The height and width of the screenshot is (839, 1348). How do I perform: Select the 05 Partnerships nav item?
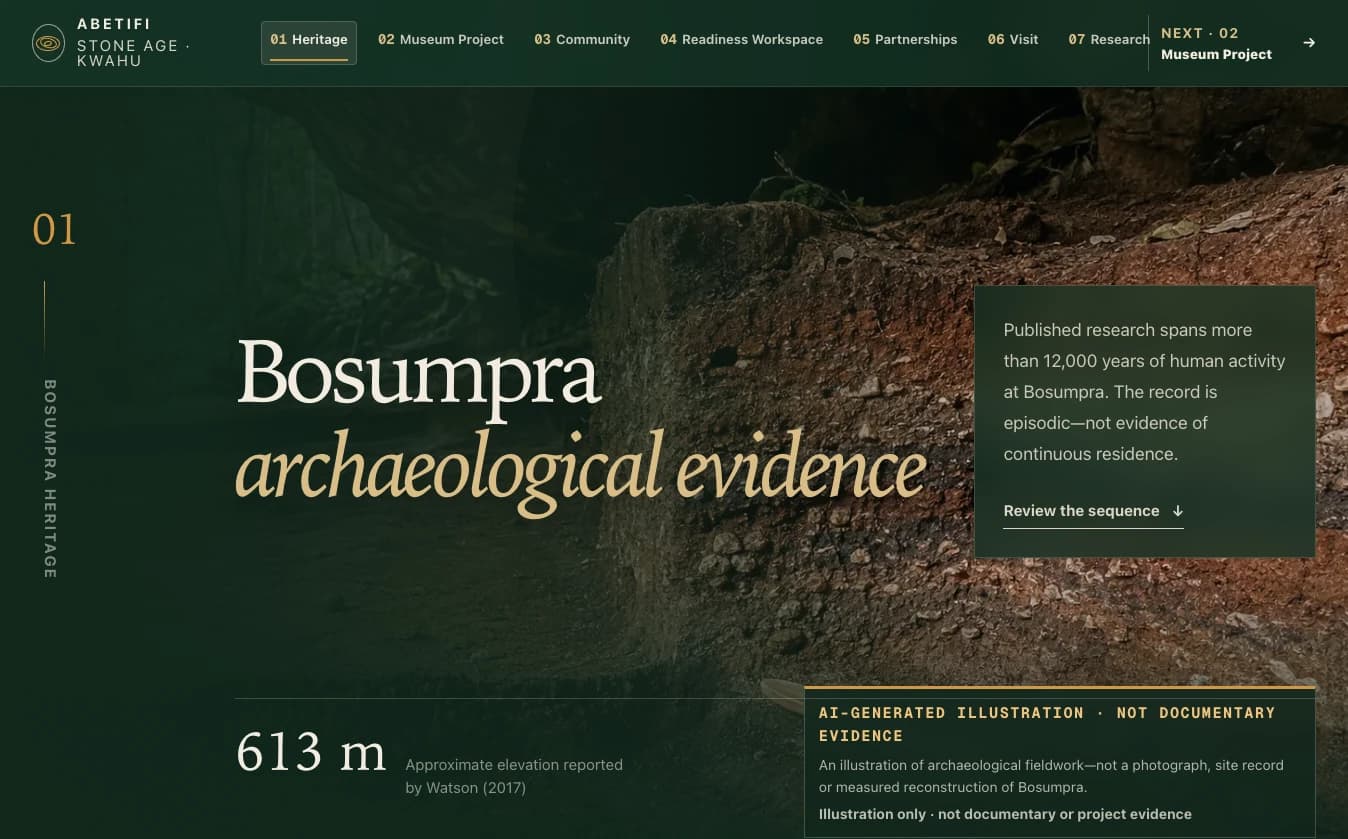pos(905,40)
